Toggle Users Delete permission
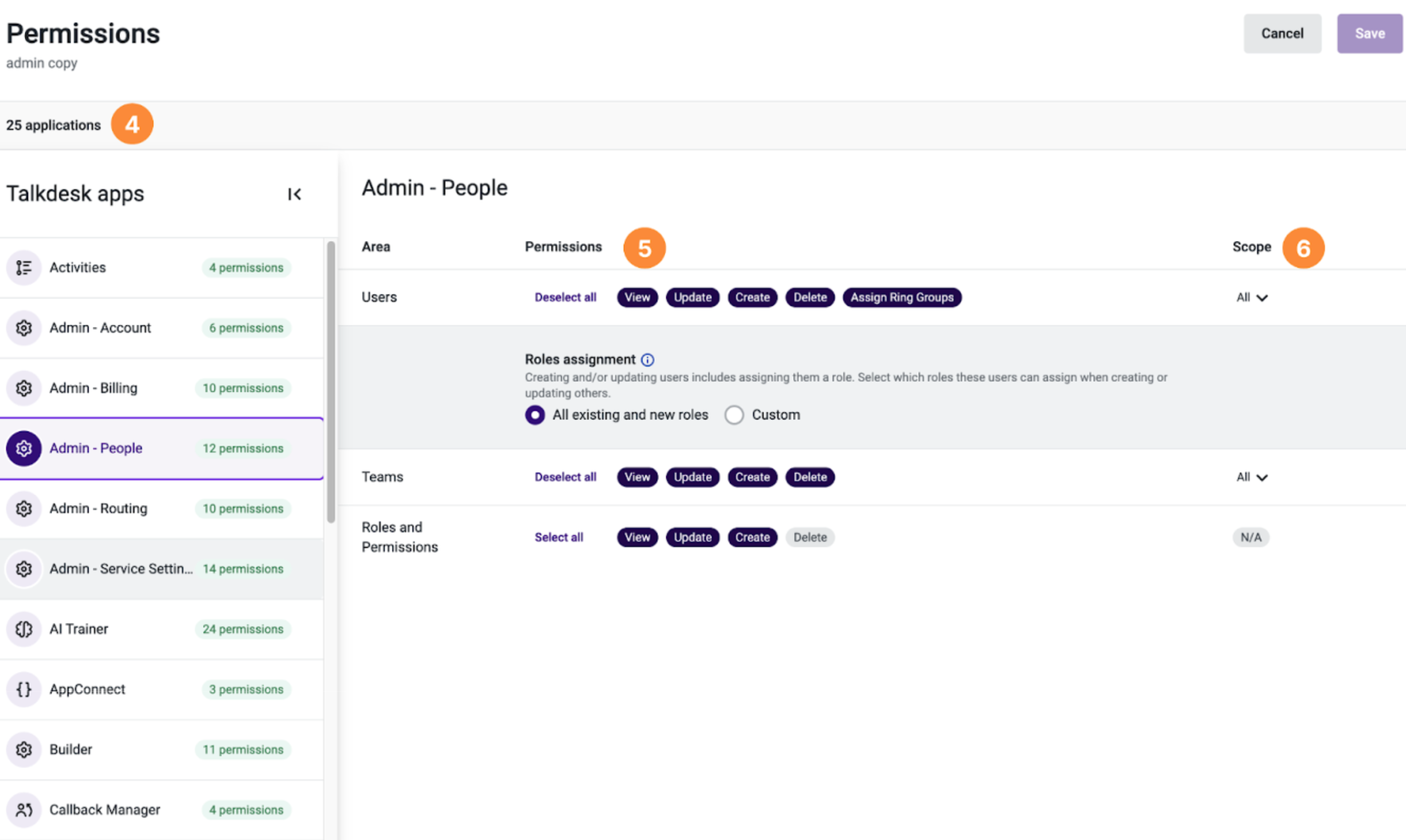This screenshot has width=1406, height=840. tap(810, 297)
